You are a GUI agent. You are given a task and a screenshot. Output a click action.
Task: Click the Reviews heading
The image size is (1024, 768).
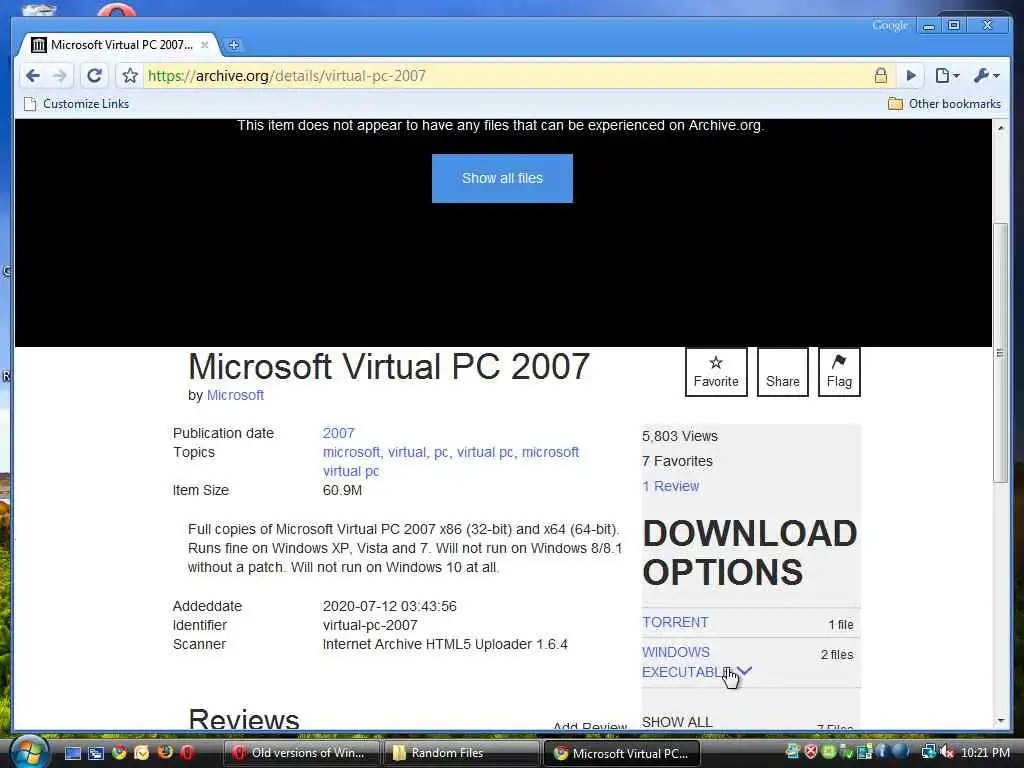pos(244,719)
